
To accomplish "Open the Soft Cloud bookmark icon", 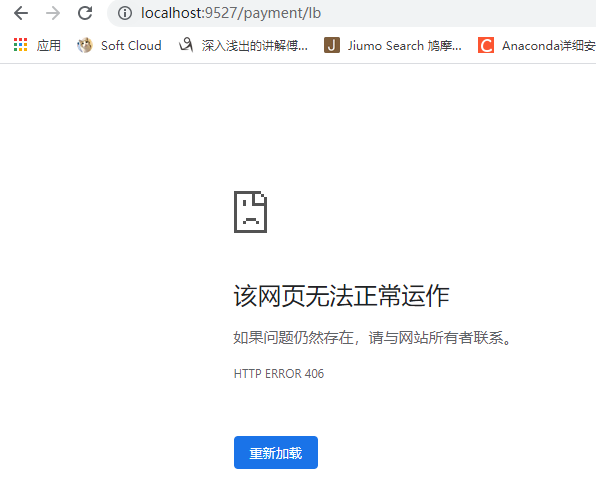I will (85, 45).
